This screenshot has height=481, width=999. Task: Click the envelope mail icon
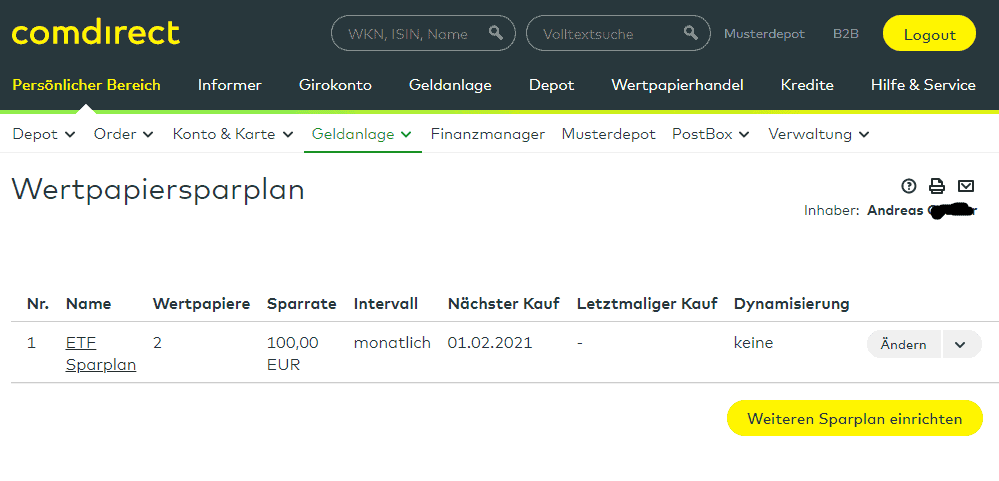(965, 186)
